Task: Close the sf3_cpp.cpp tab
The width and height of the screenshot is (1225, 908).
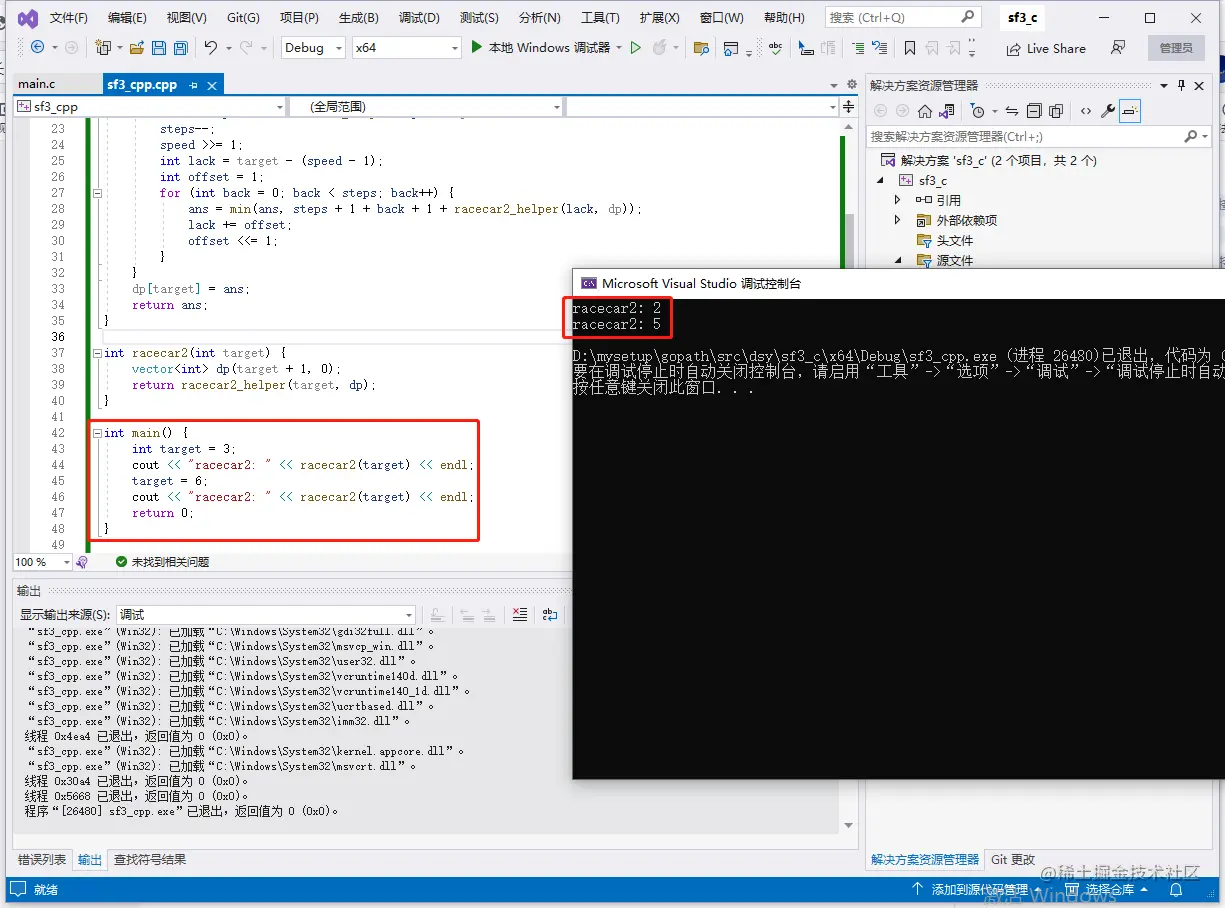Action: [210, 85]
